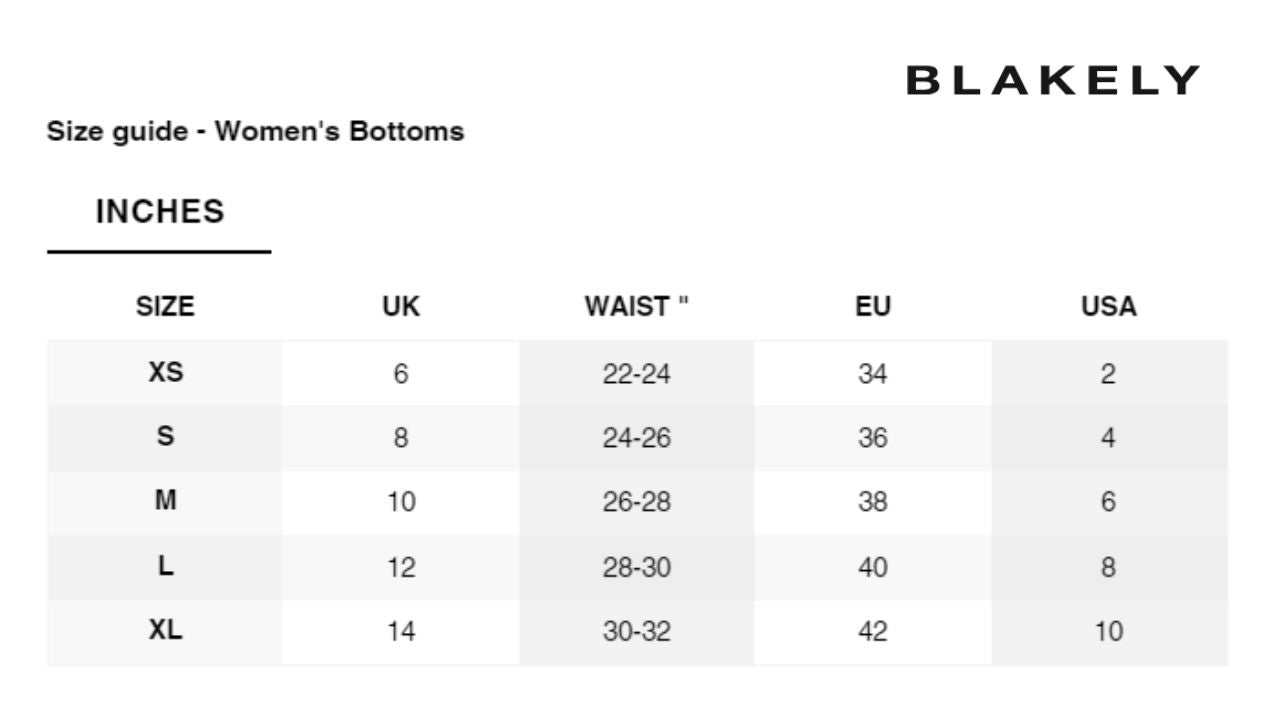Select the INCHES tab

coord(160,212)
